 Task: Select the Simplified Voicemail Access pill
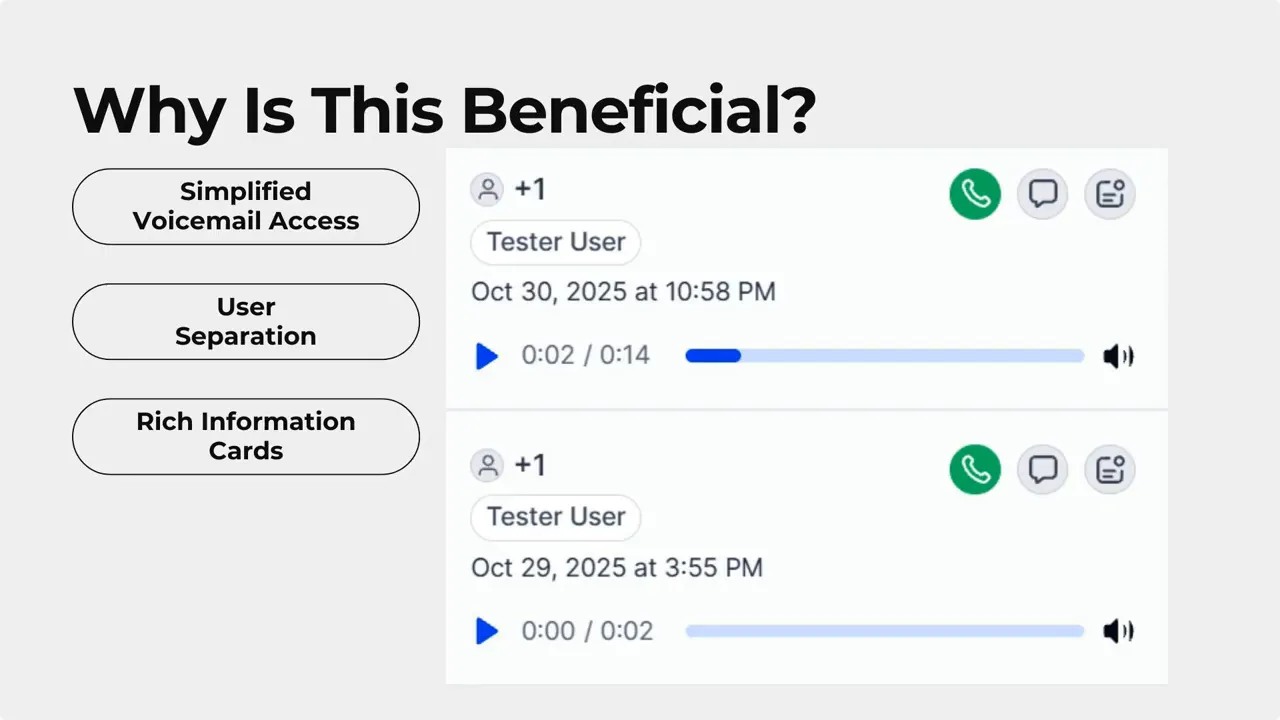[246, 206]
